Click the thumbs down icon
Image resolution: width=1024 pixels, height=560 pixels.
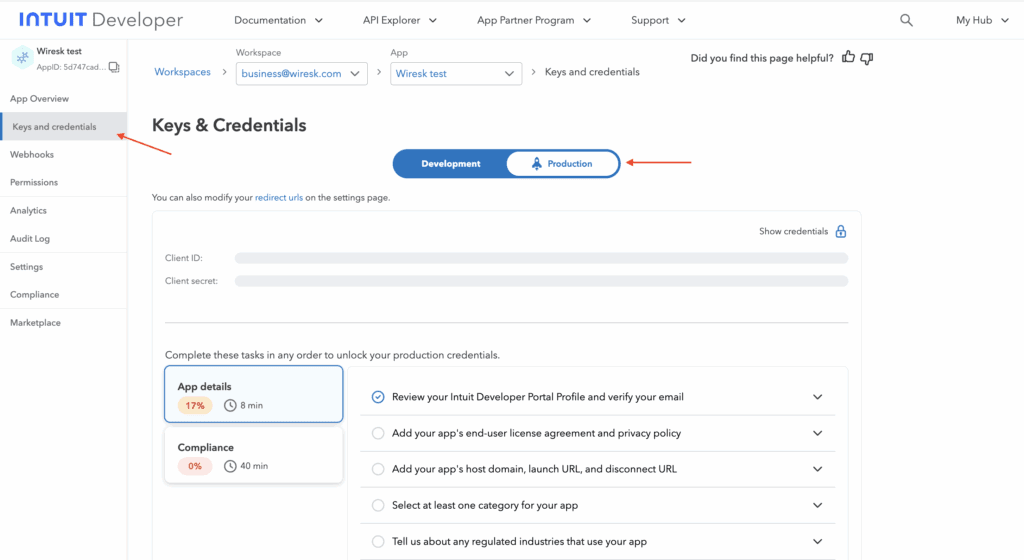pyautogui.click(x=867, y=58)
